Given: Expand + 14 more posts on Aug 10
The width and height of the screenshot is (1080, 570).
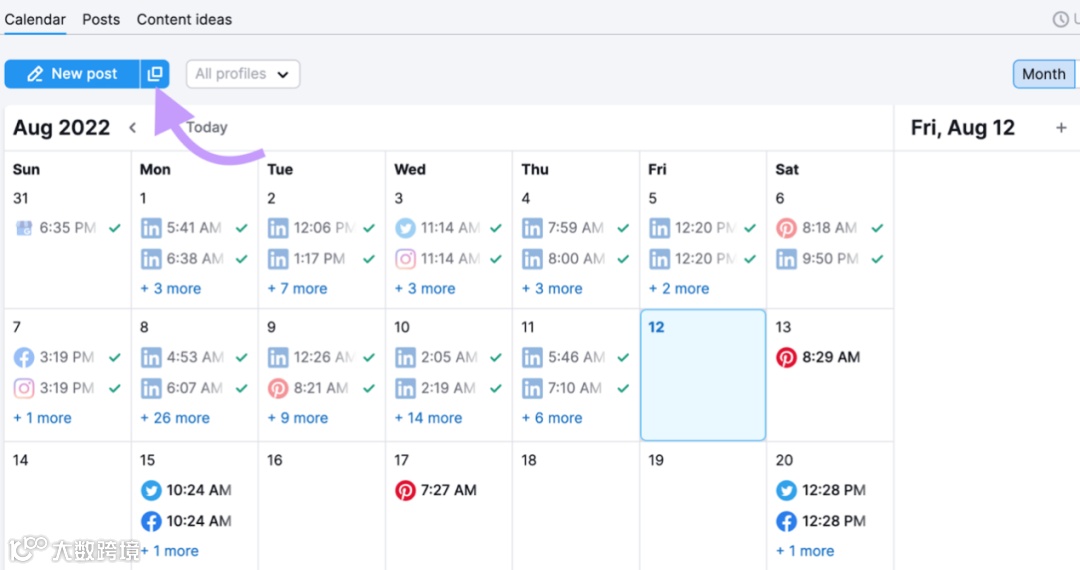Looking at the screenshot, I should 428,418.
